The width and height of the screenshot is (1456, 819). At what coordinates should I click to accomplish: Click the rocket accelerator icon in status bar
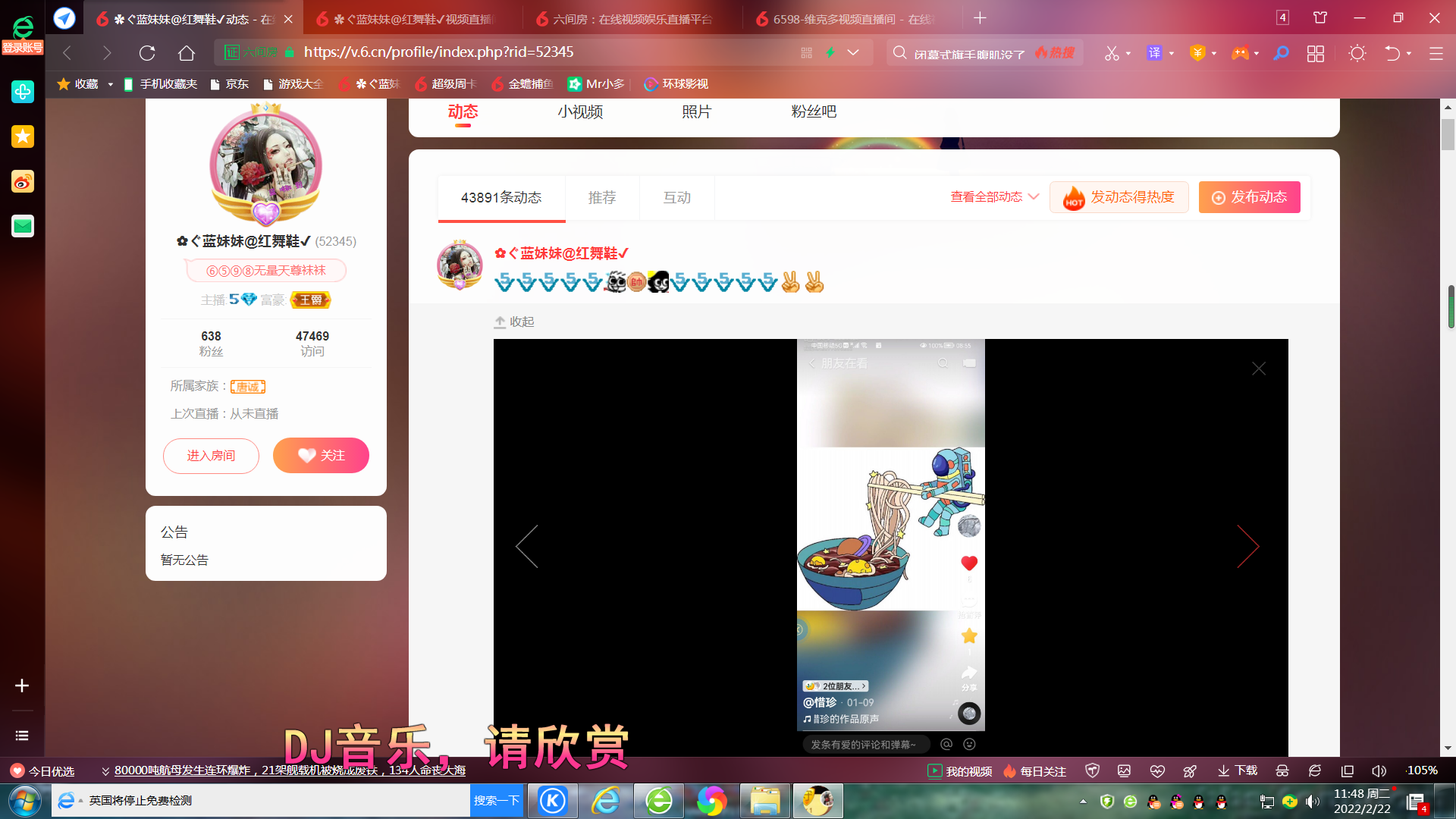pyautogui.click(x=1190, y=770)
